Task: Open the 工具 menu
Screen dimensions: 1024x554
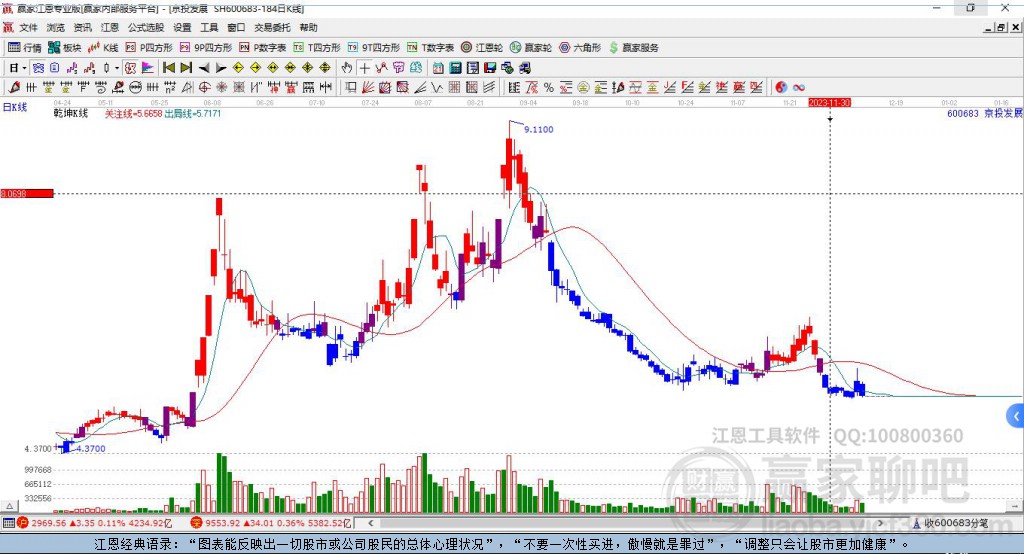Action: click(x=209, y=27)
